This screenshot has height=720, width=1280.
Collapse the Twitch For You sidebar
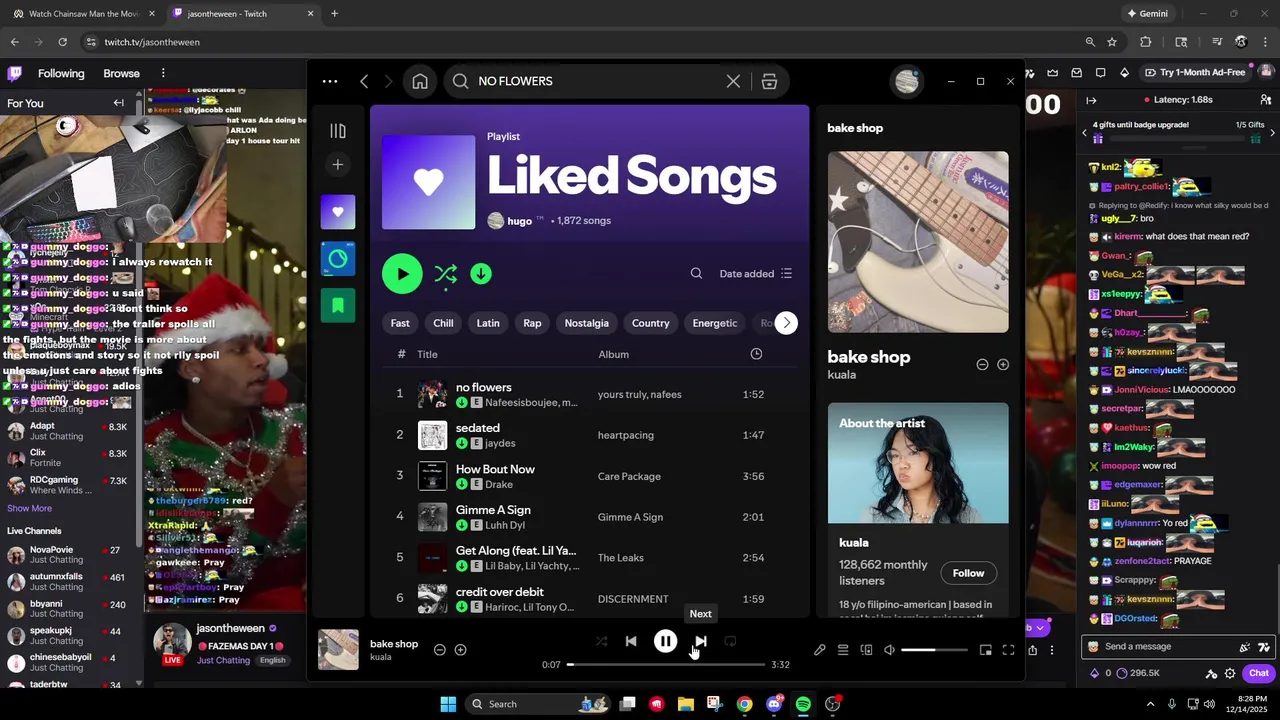click(x=118, y=103)
